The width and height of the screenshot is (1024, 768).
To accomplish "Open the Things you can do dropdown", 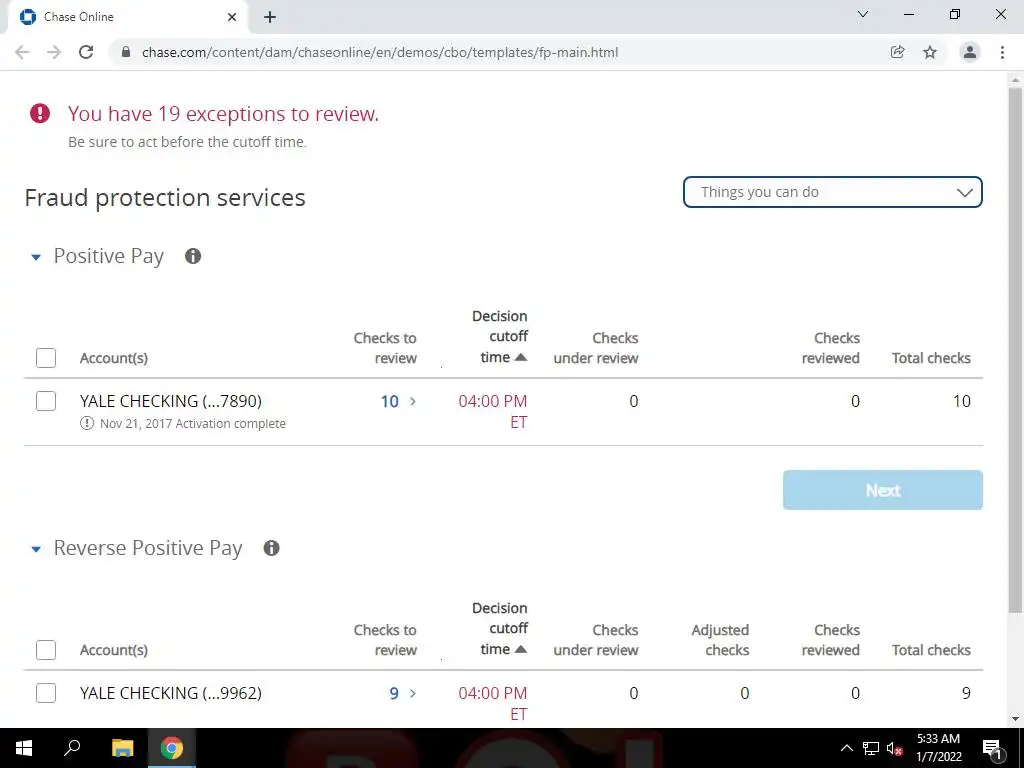I will click(833, 192).
